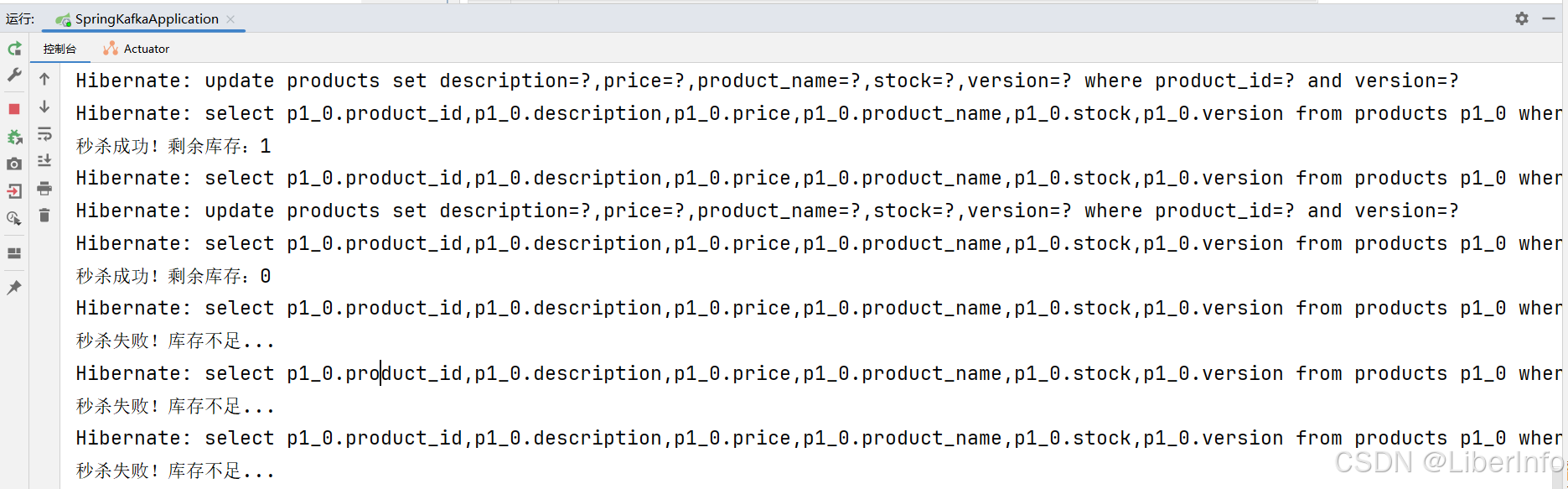Close the SpringKafkaApplication run tab
Viewport: 1568px width, 489px height.
[230, 18]
